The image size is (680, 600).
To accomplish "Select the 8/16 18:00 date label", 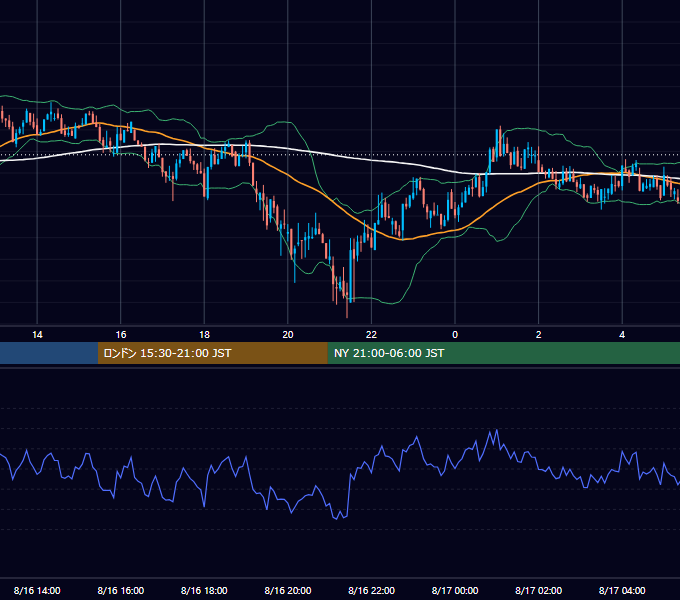I will tap(204, 590).
